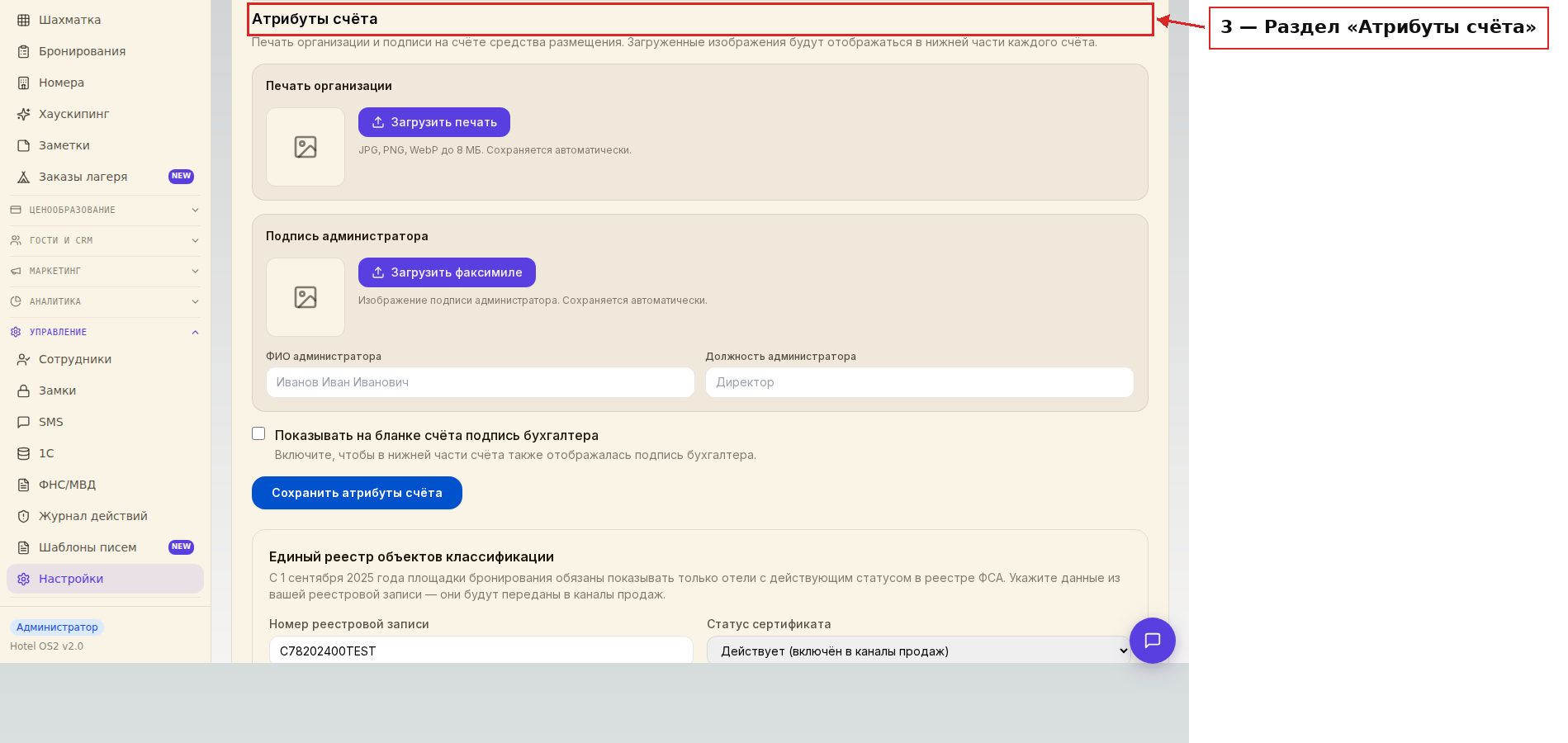Click the Настройки gear icon

pyautogui.click(x=23, y=579)
